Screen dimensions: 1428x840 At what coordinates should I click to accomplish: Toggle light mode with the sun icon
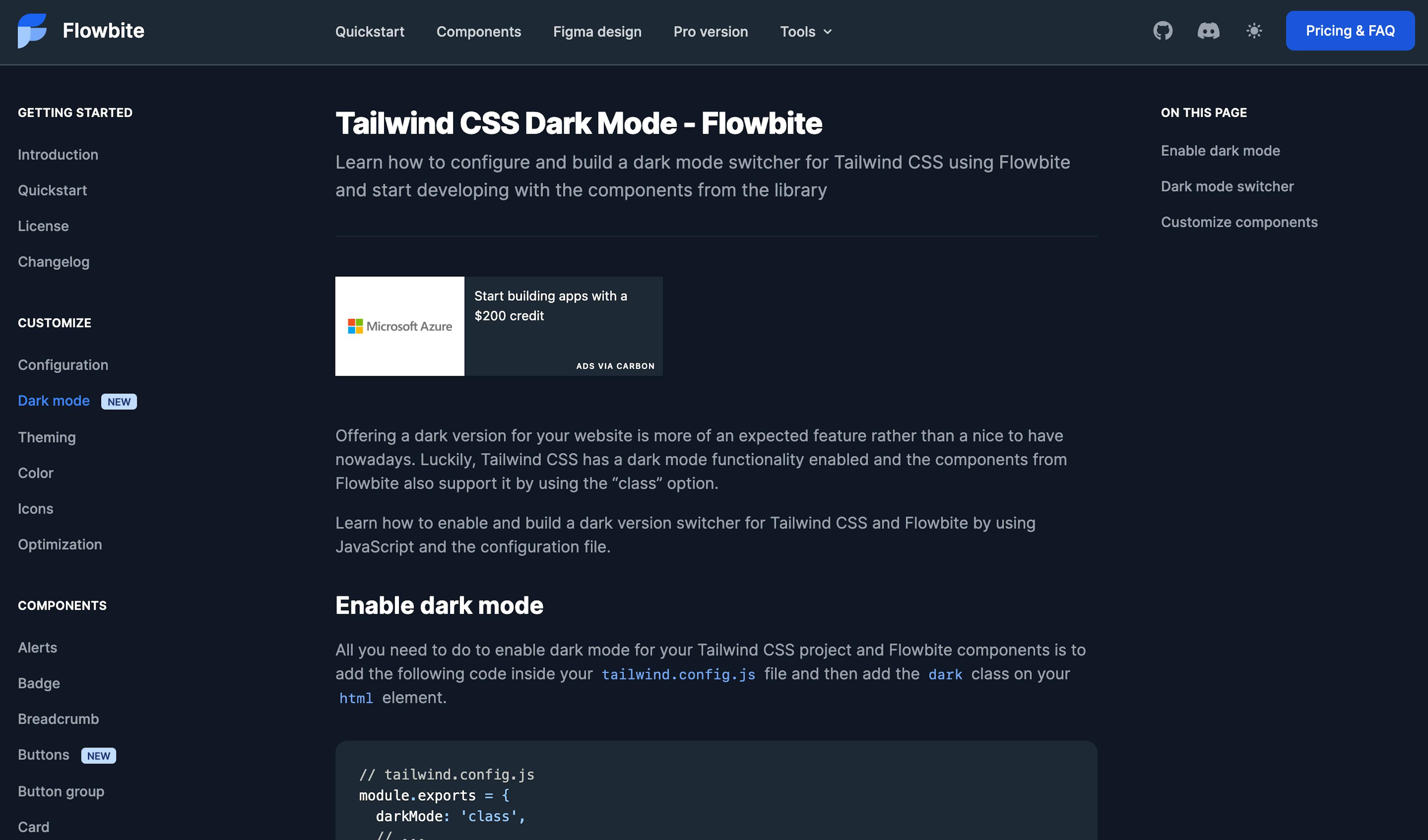point(1254,30)
